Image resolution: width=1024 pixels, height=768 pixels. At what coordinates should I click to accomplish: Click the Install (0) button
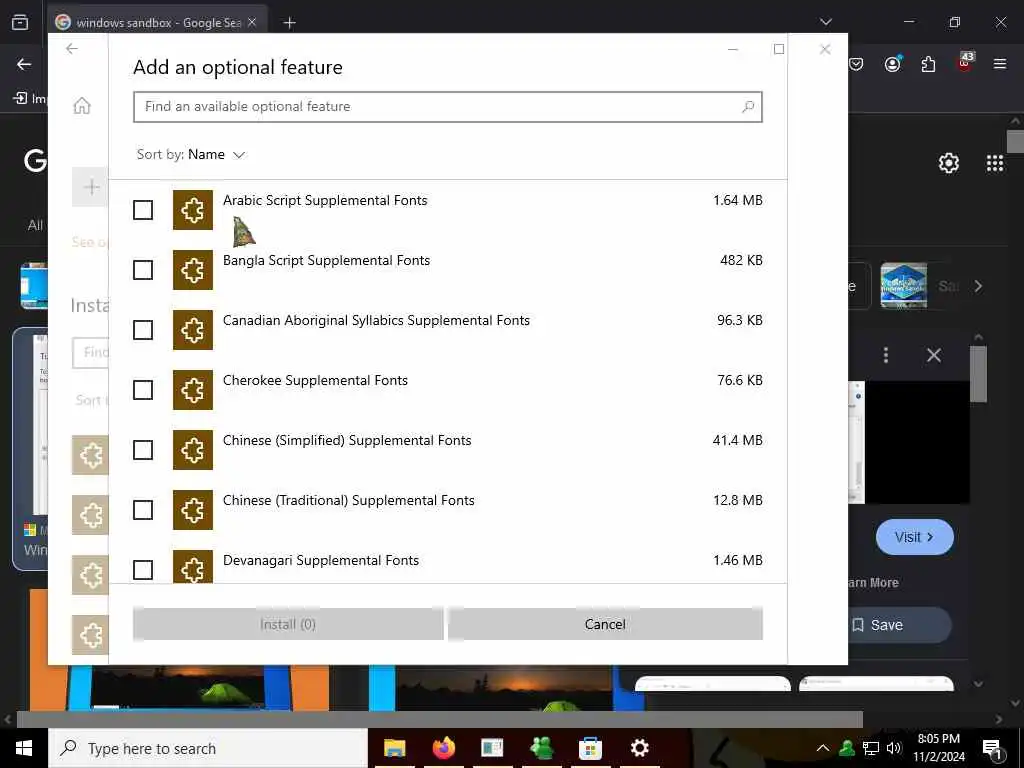point(288,624)
